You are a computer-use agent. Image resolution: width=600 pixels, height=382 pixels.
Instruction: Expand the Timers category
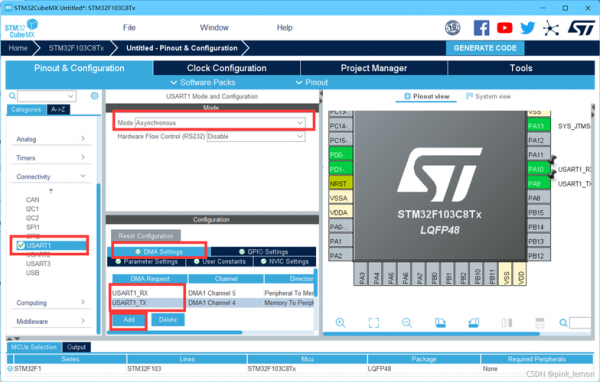pyautogui.click(x=51, y=158)
